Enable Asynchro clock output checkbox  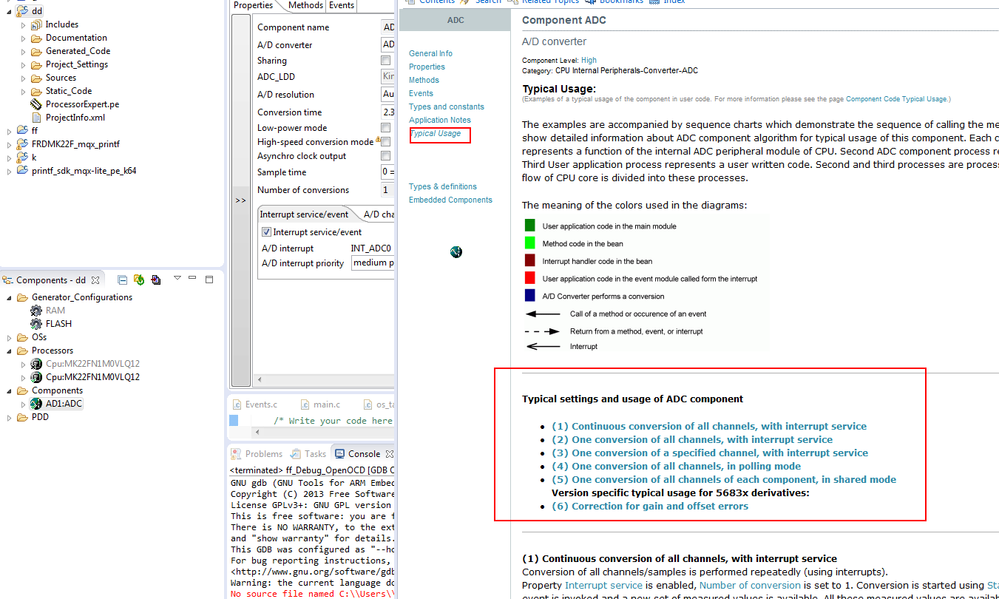pos(385,156)
